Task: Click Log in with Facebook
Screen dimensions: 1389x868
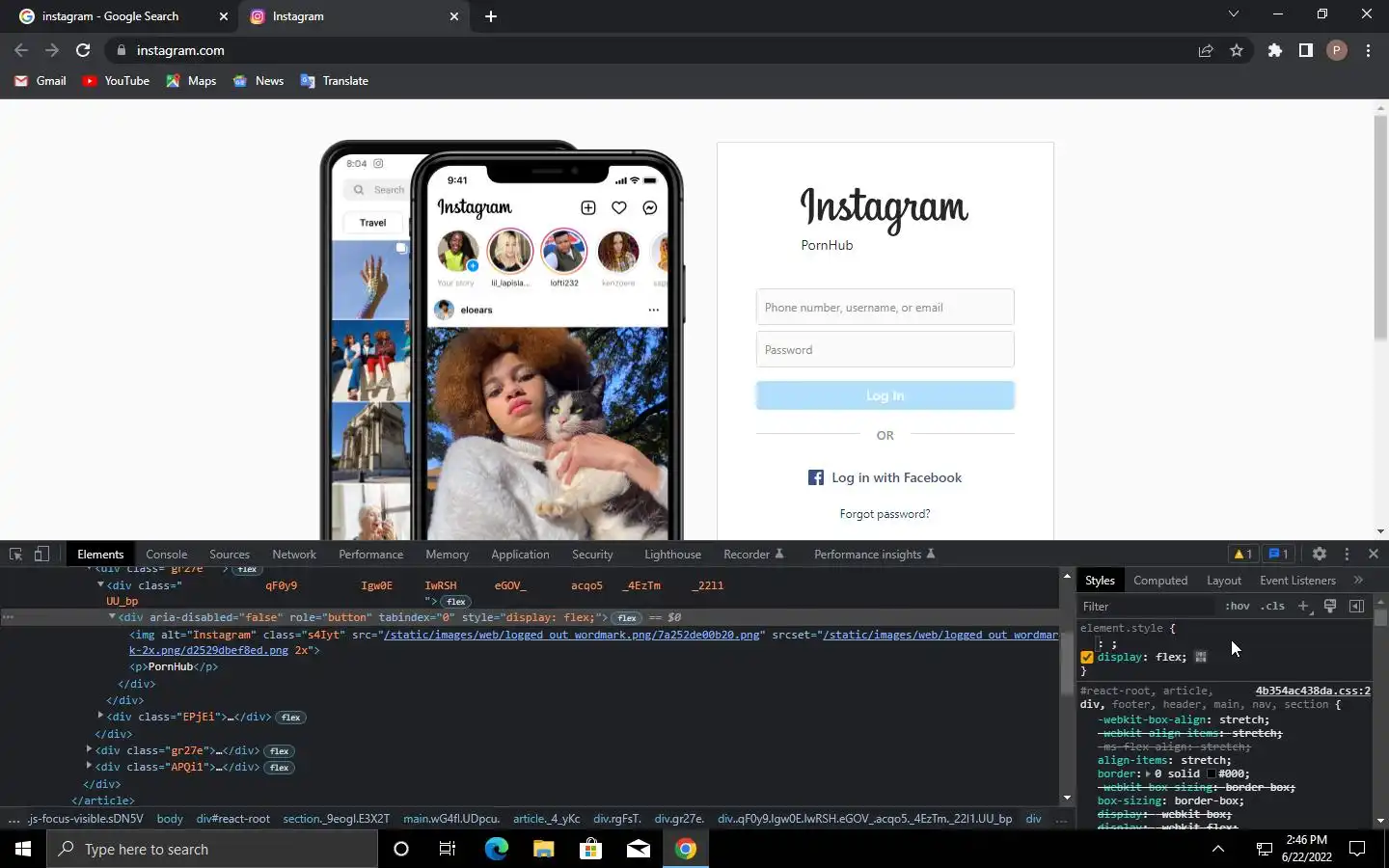Action: click(885, 477)
